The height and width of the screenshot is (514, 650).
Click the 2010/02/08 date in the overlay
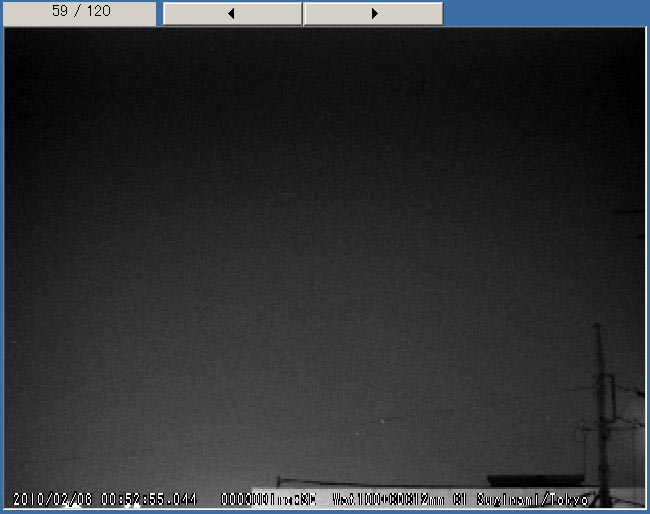point(54,498)
